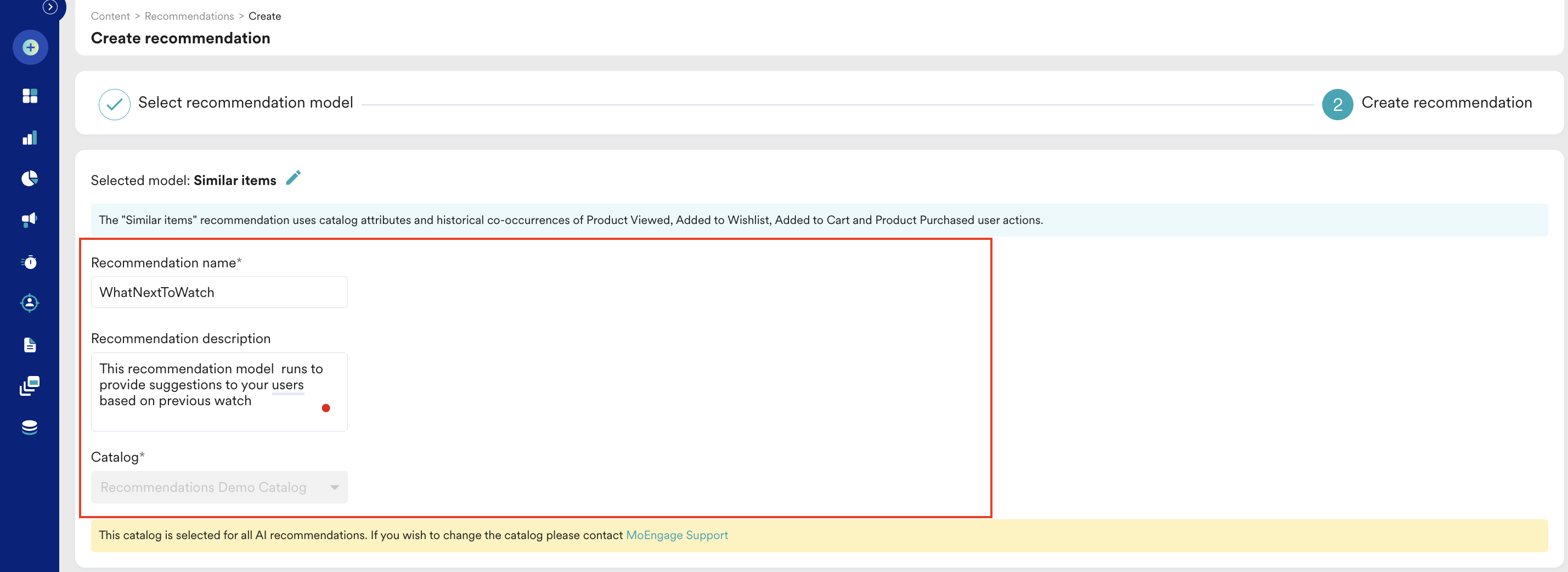This screenshot has height=572, width=1568.
Task: Open the document content icon in sidebar
Action: click(x=30, y=345)
